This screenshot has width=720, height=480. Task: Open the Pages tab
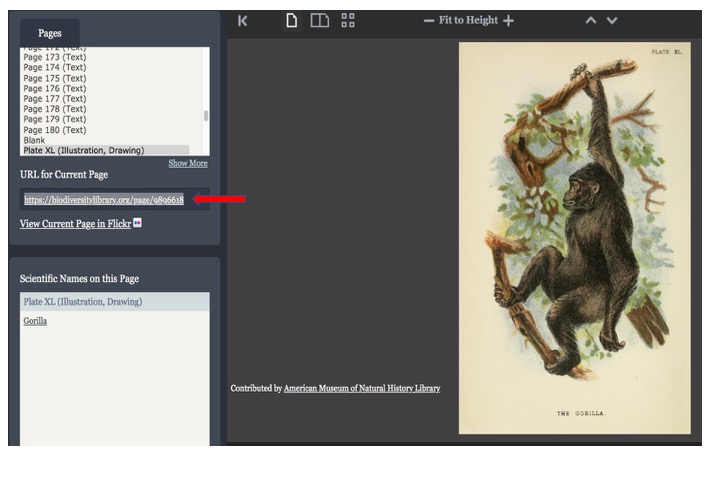50,33
